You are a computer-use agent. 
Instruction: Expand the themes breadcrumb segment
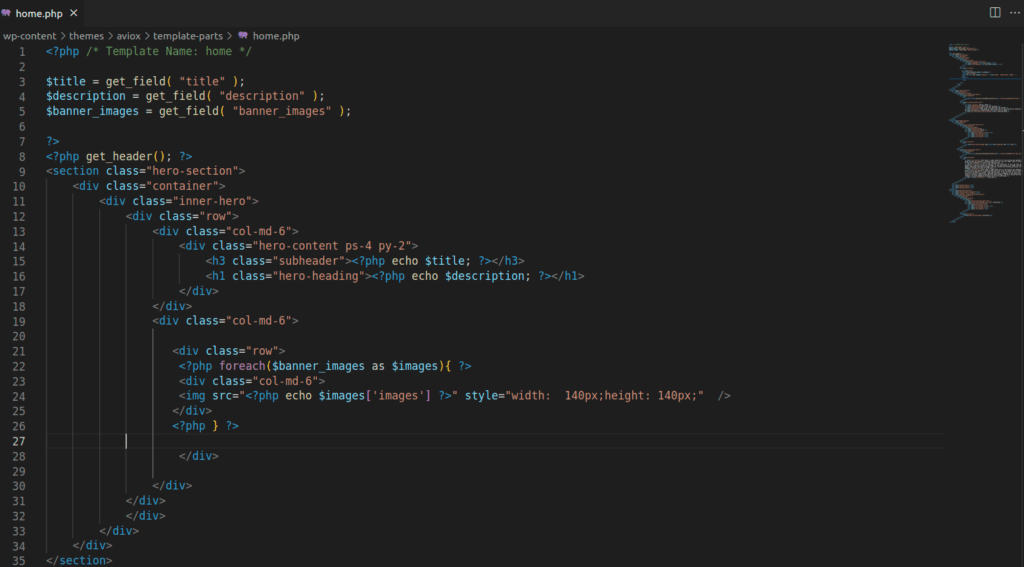tap(86, 36)
